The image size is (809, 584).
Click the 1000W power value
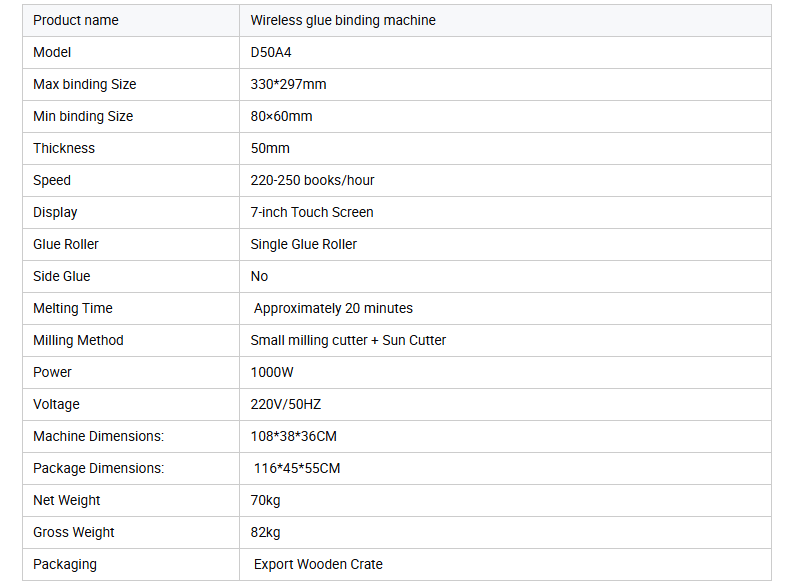tap(272, 372)
